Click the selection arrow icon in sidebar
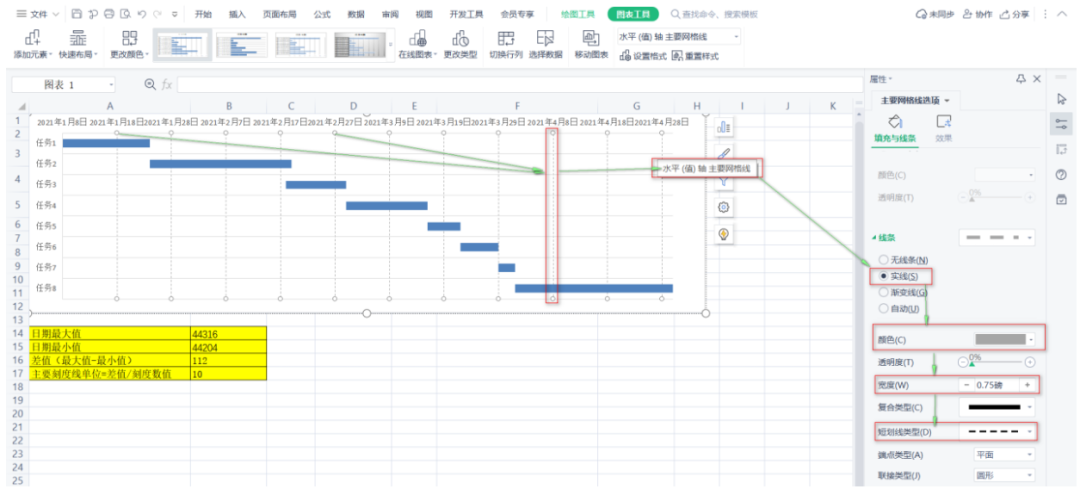The image size is (1080, 489). coord(1061,99)
